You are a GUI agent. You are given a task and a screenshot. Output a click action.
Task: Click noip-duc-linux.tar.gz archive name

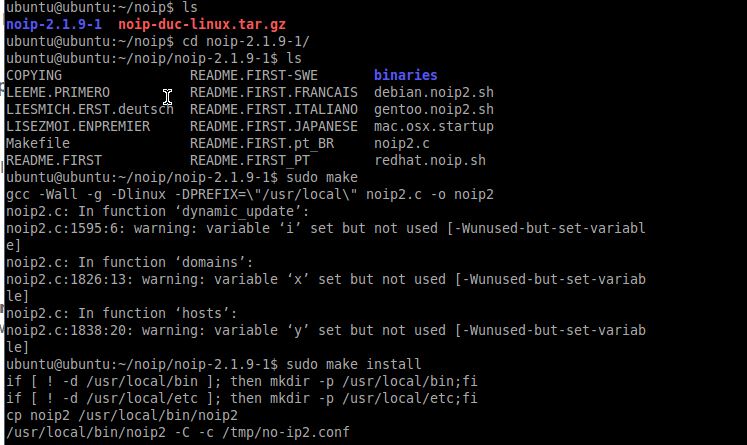[x=202, y=24]
